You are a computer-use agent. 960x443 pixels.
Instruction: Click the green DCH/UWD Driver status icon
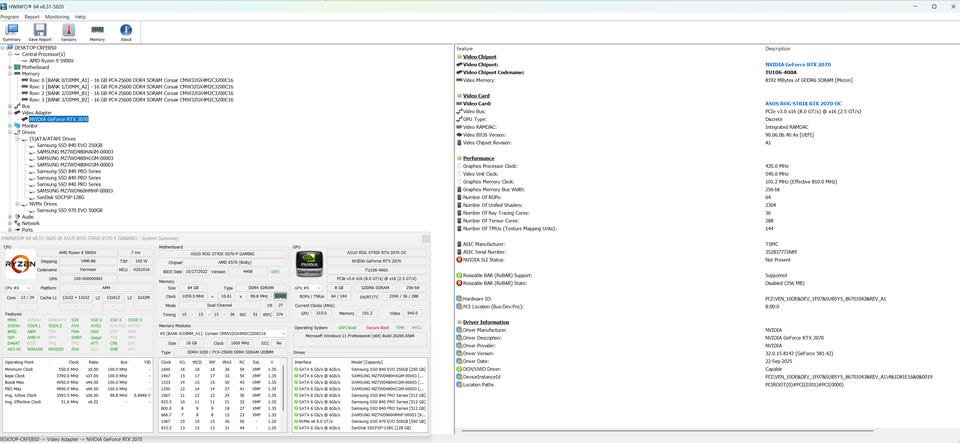459,369
